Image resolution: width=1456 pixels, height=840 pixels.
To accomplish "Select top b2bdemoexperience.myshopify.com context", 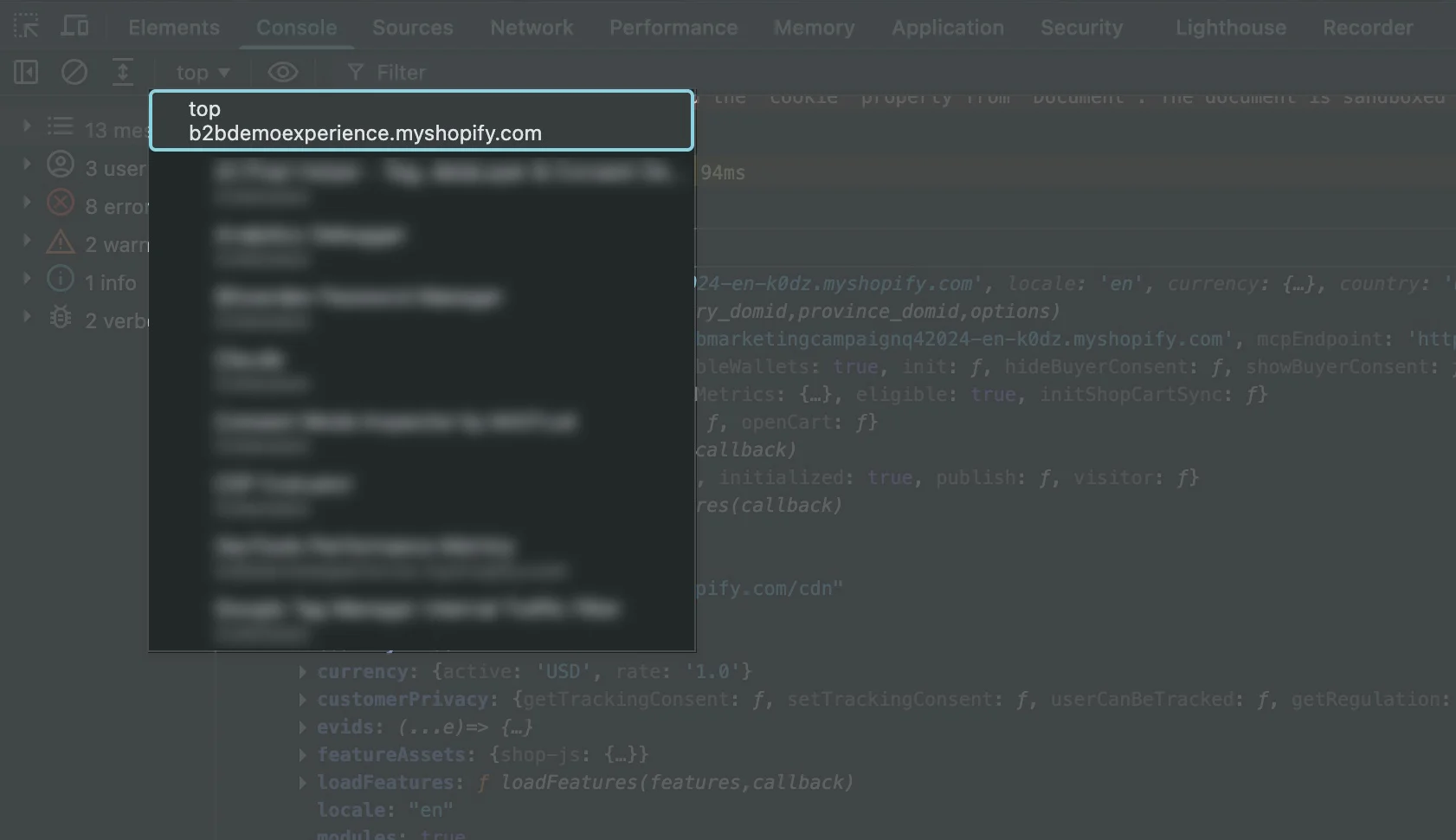I will point(422,120).
